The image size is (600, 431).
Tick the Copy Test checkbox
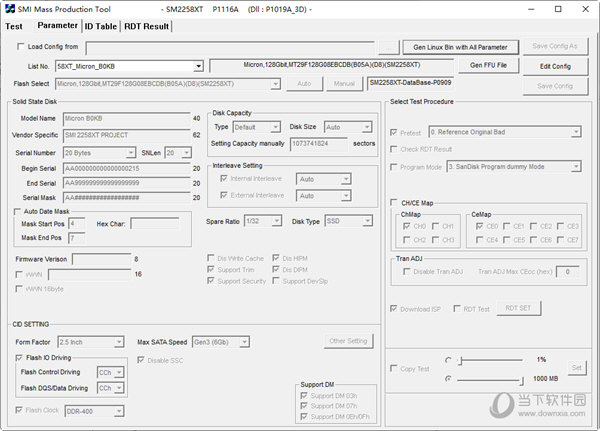point(394,369)
